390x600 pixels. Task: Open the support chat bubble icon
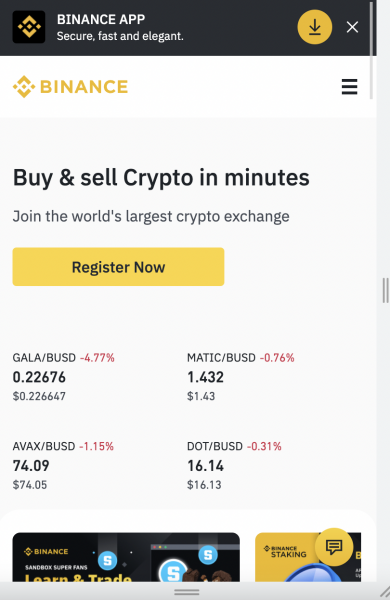click(334, 547)
